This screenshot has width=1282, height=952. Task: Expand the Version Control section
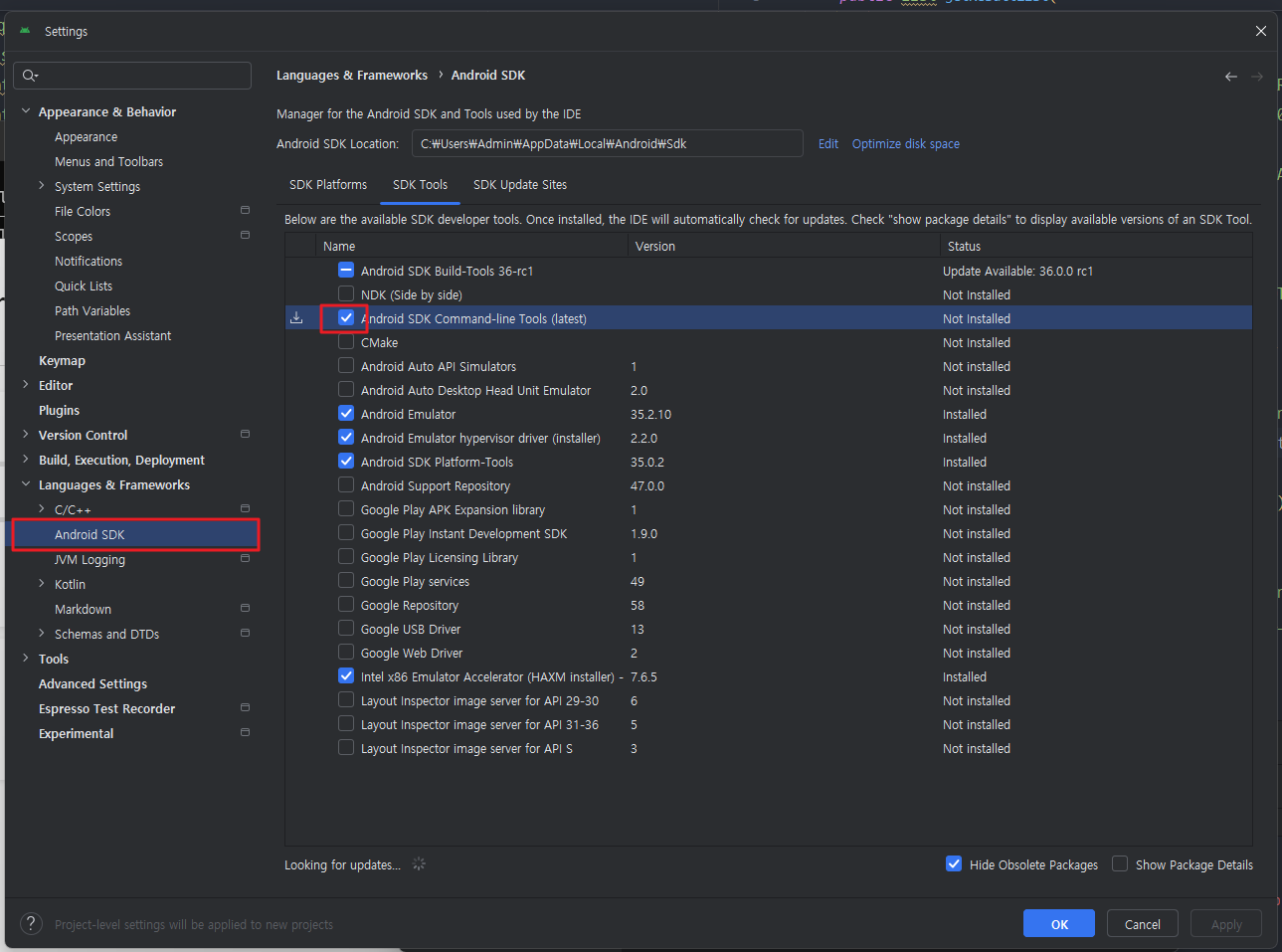click(26, 435)
